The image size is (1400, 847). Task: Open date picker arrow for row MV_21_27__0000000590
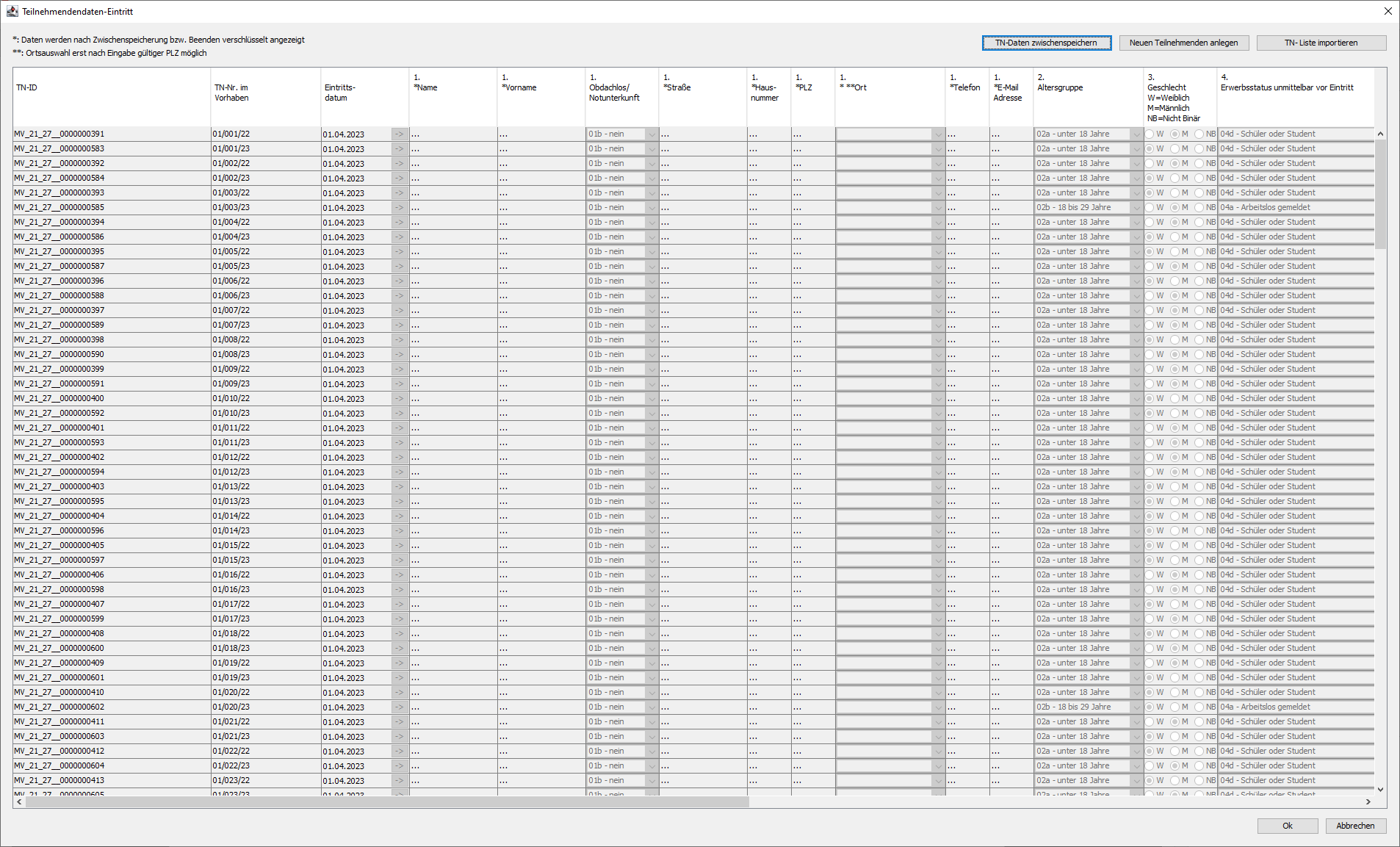(400, 354)
